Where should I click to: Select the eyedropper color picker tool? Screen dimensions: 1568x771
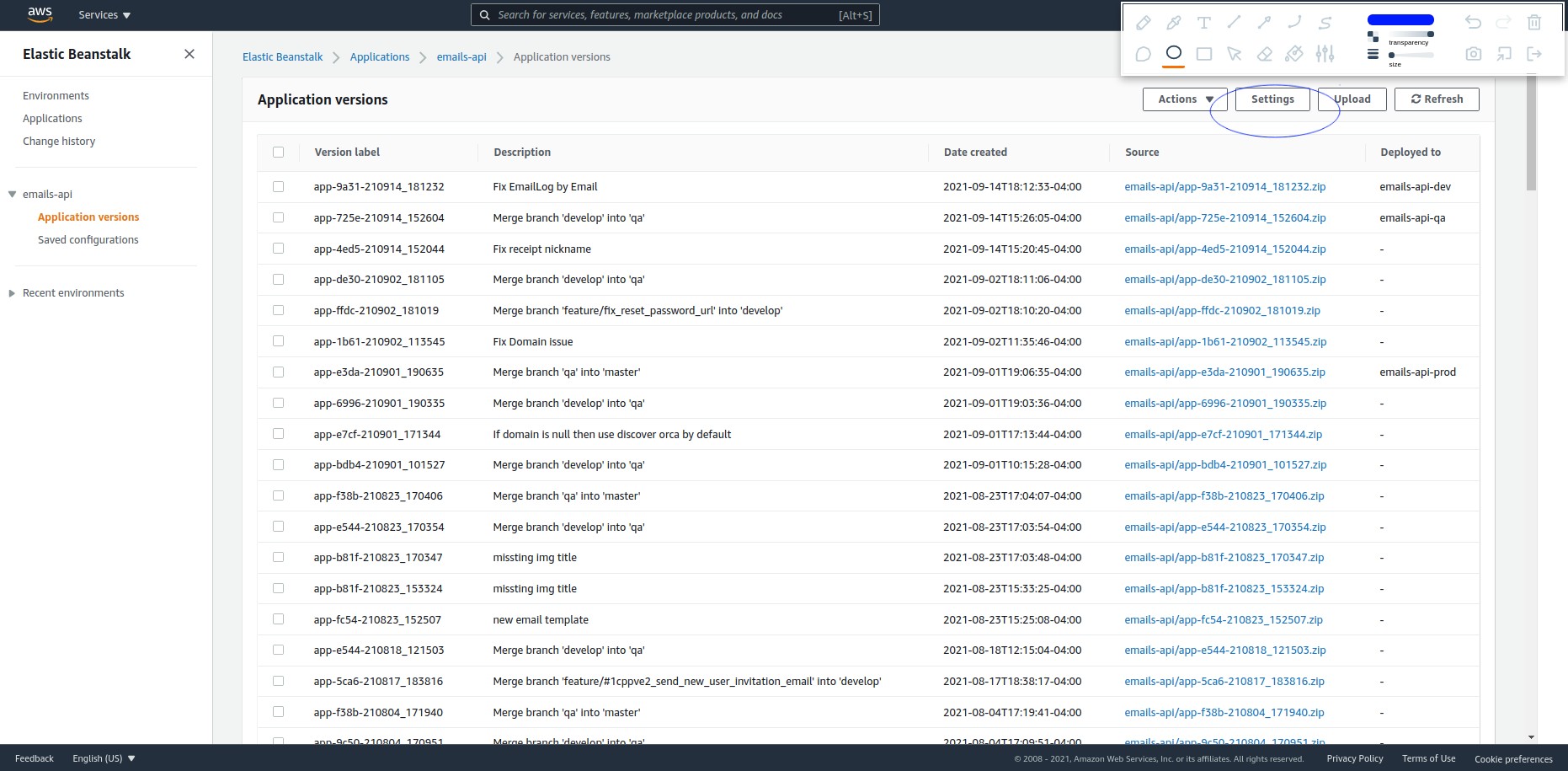[x=1173, y=23]
